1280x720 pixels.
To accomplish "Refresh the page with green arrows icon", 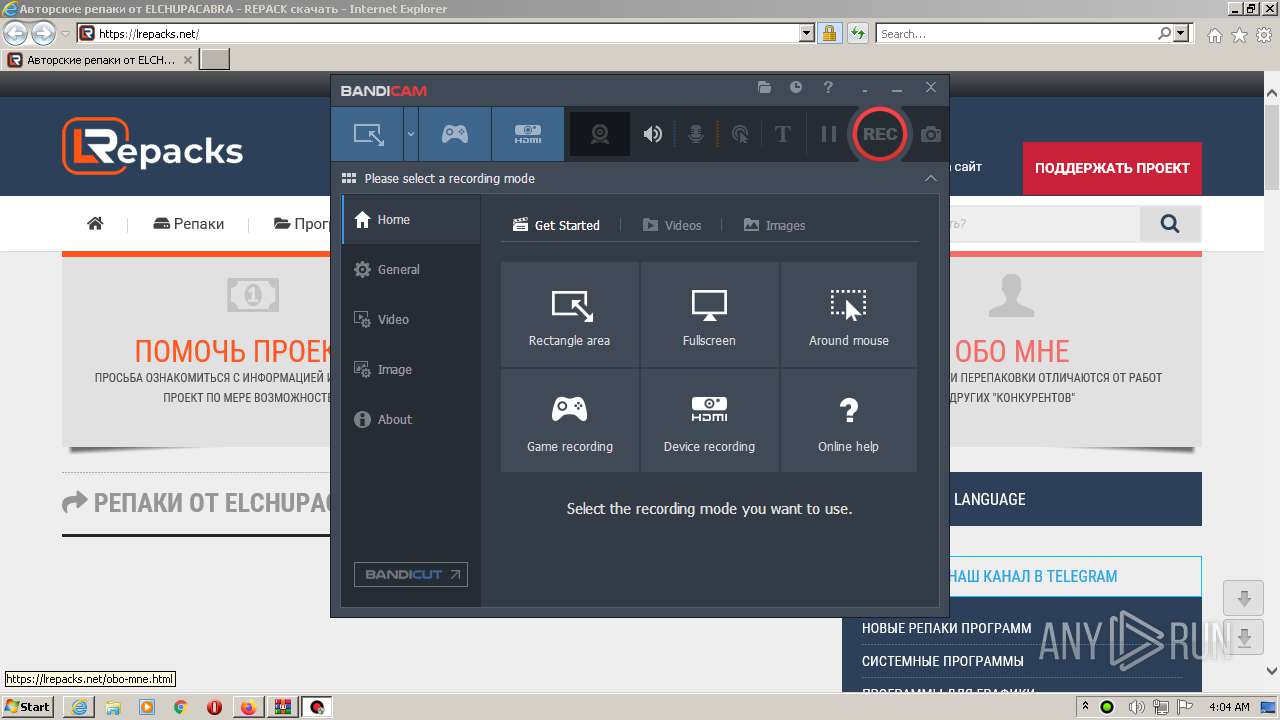I will [x=857, y=33].
